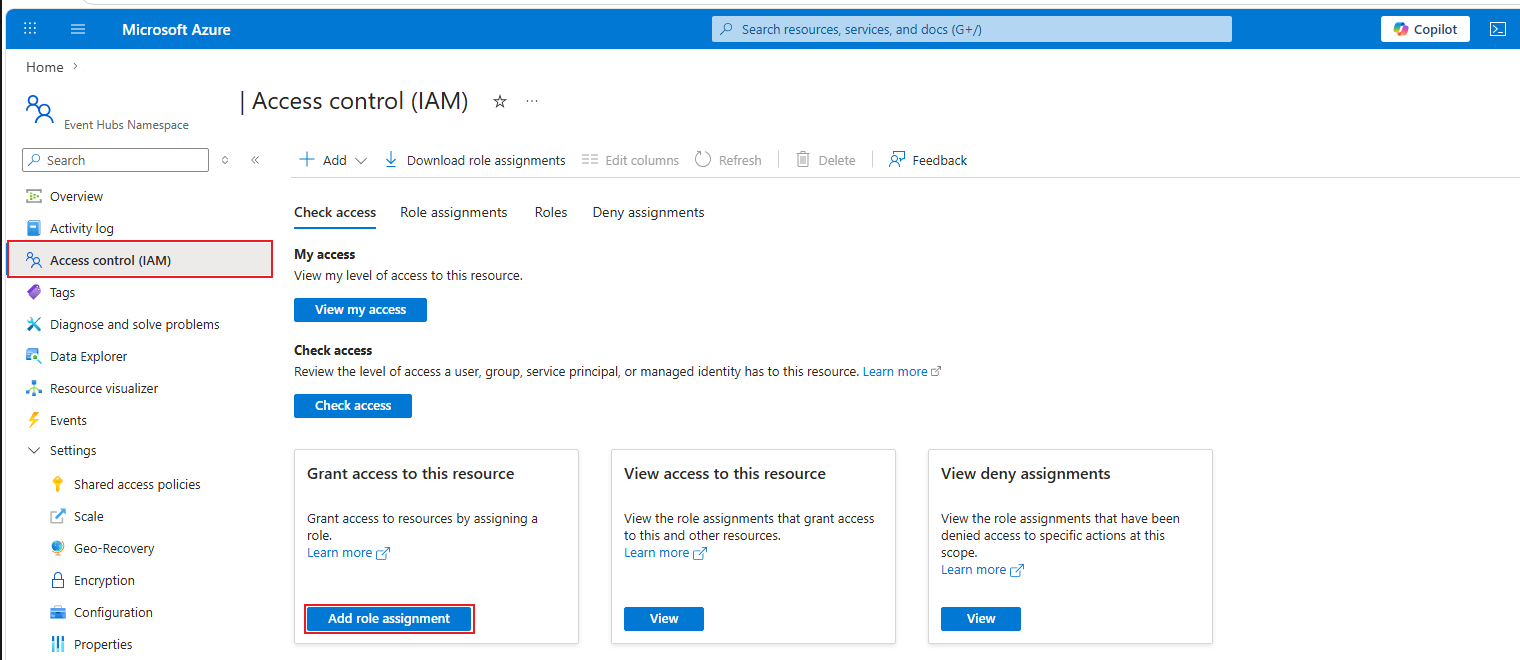Expand the Add dropdown chevron
The height and width of the screenshot is (660, 1520).
coord(361,160)
